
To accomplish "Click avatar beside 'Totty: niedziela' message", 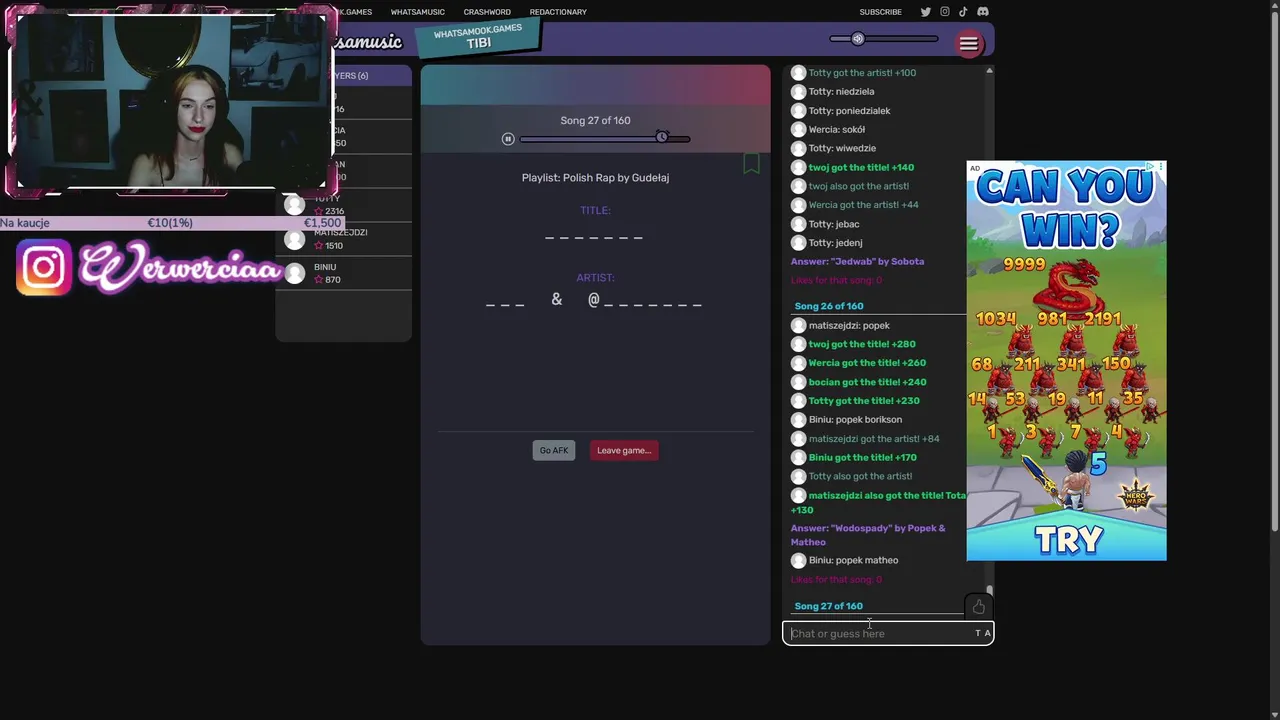I will 798,92.
